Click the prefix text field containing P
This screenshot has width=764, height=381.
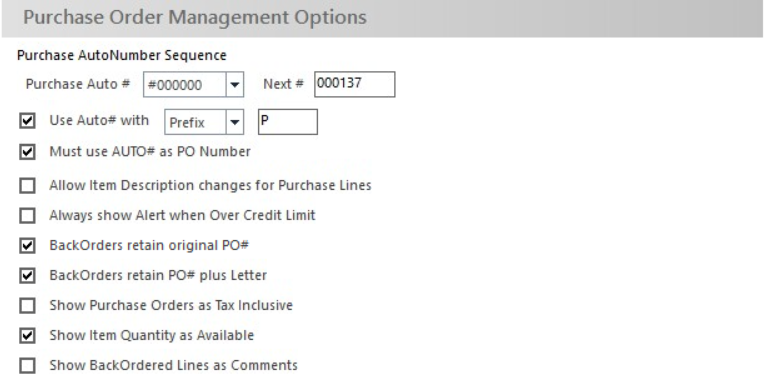[x=288, y=122]
